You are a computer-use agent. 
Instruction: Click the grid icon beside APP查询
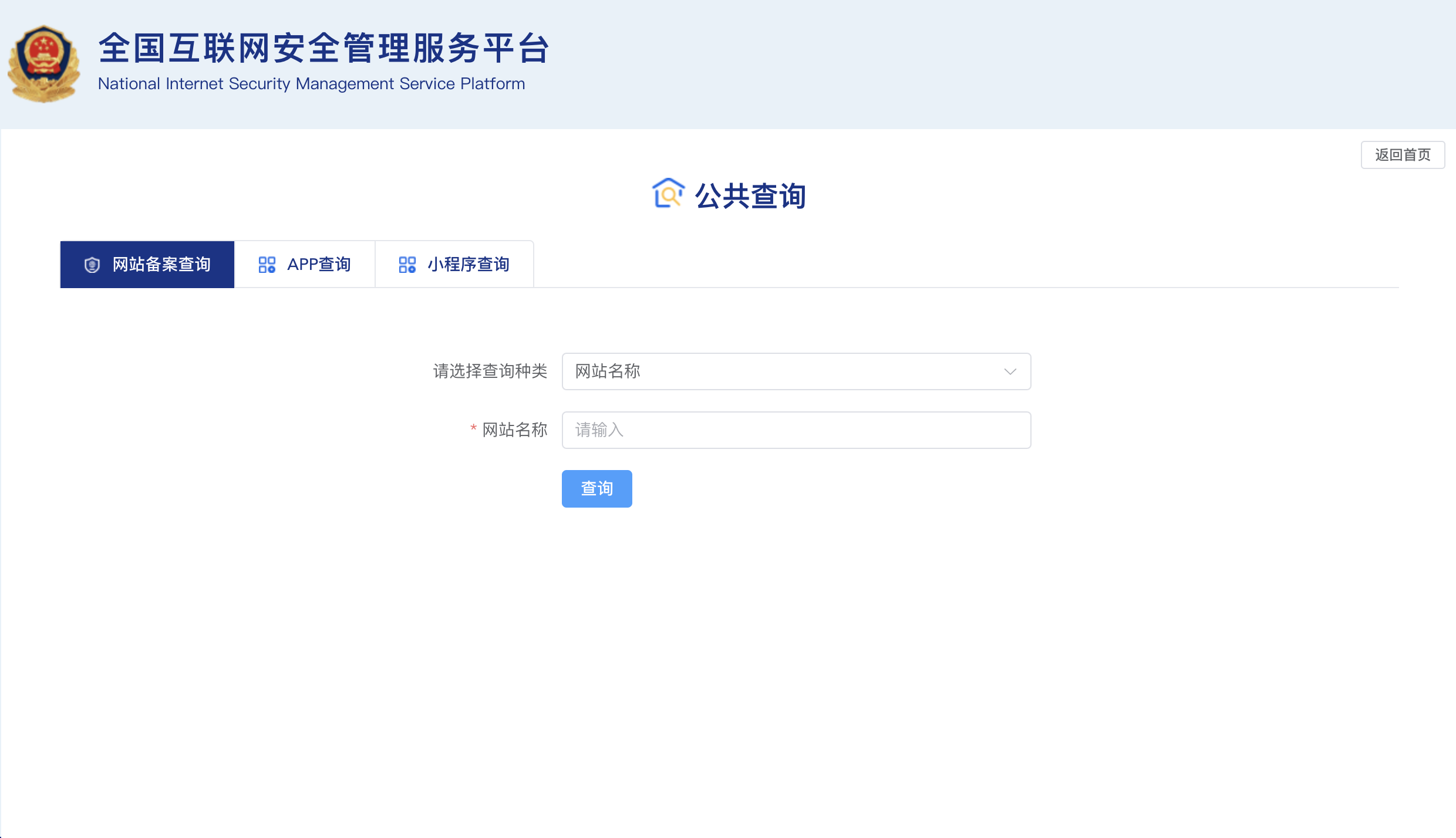click(267, 264)
